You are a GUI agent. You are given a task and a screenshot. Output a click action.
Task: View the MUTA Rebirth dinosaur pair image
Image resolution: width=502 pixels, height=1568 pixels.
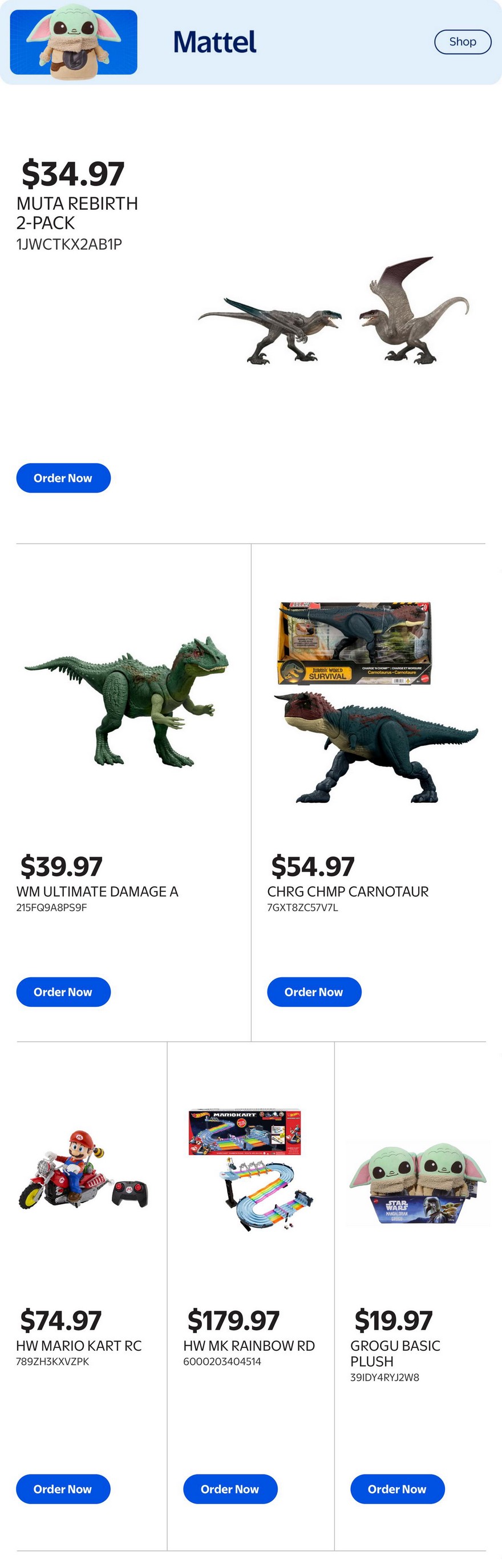coord(334,311)
